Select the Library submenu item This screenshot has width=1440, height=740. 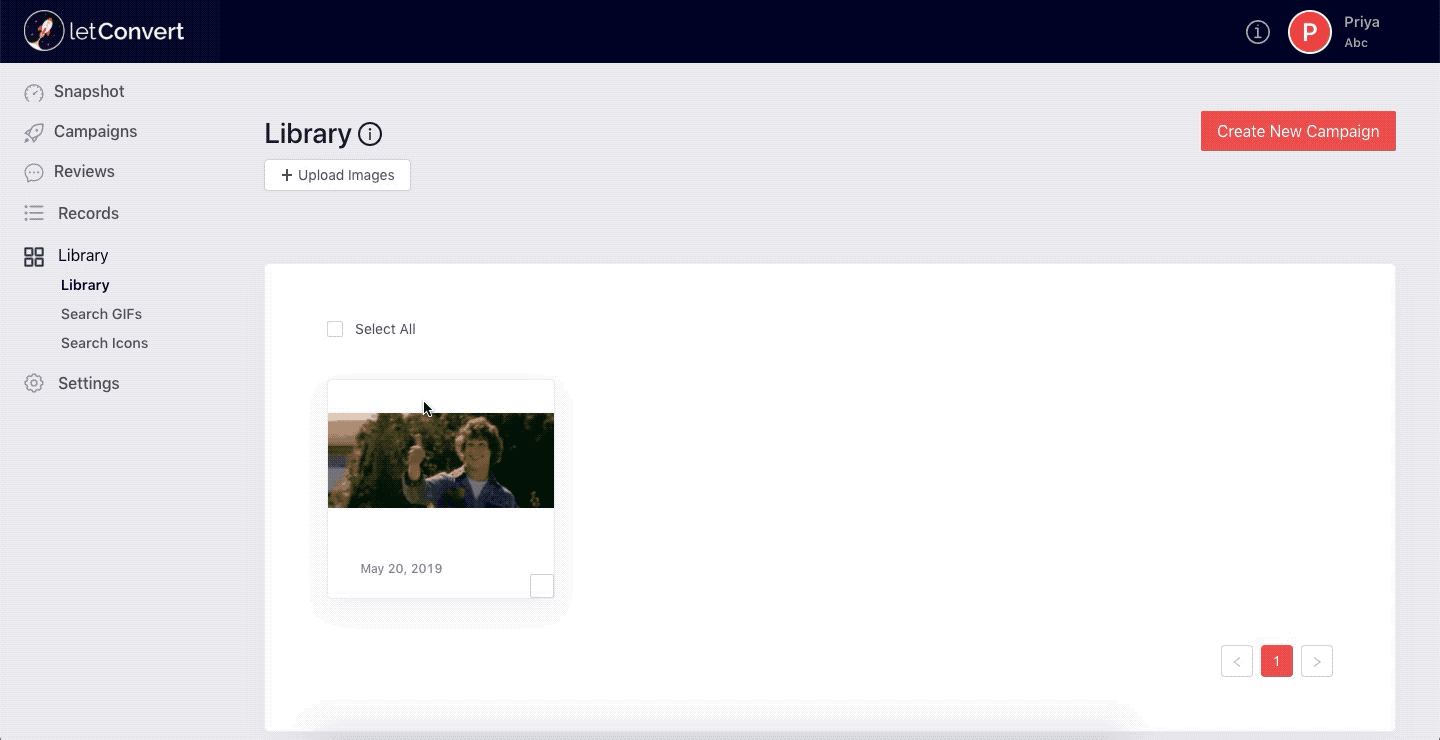[x=85, y=285]
